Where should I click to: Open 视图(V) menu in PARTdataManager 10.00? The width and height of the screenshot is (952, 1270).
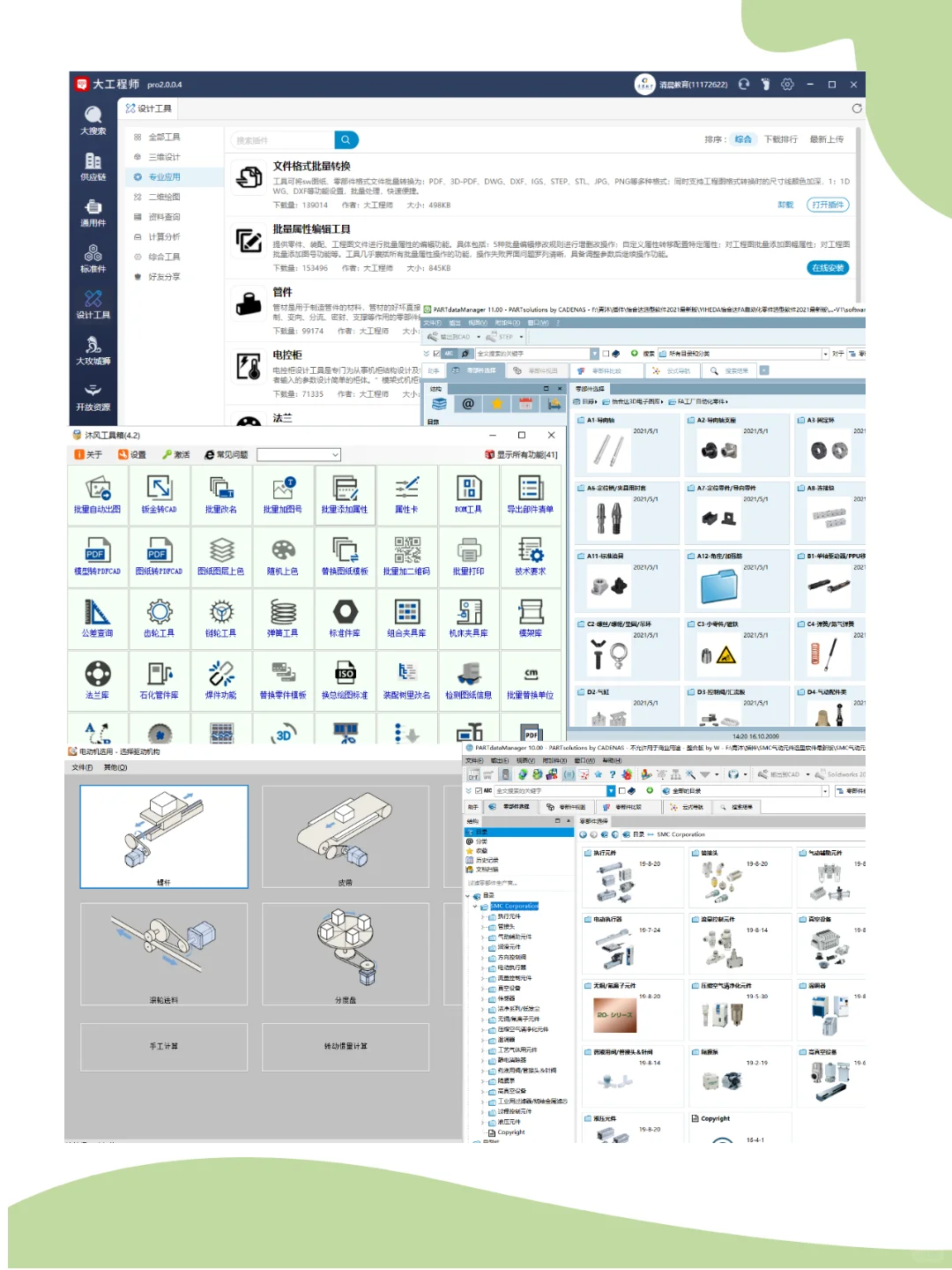pos(525,760)
